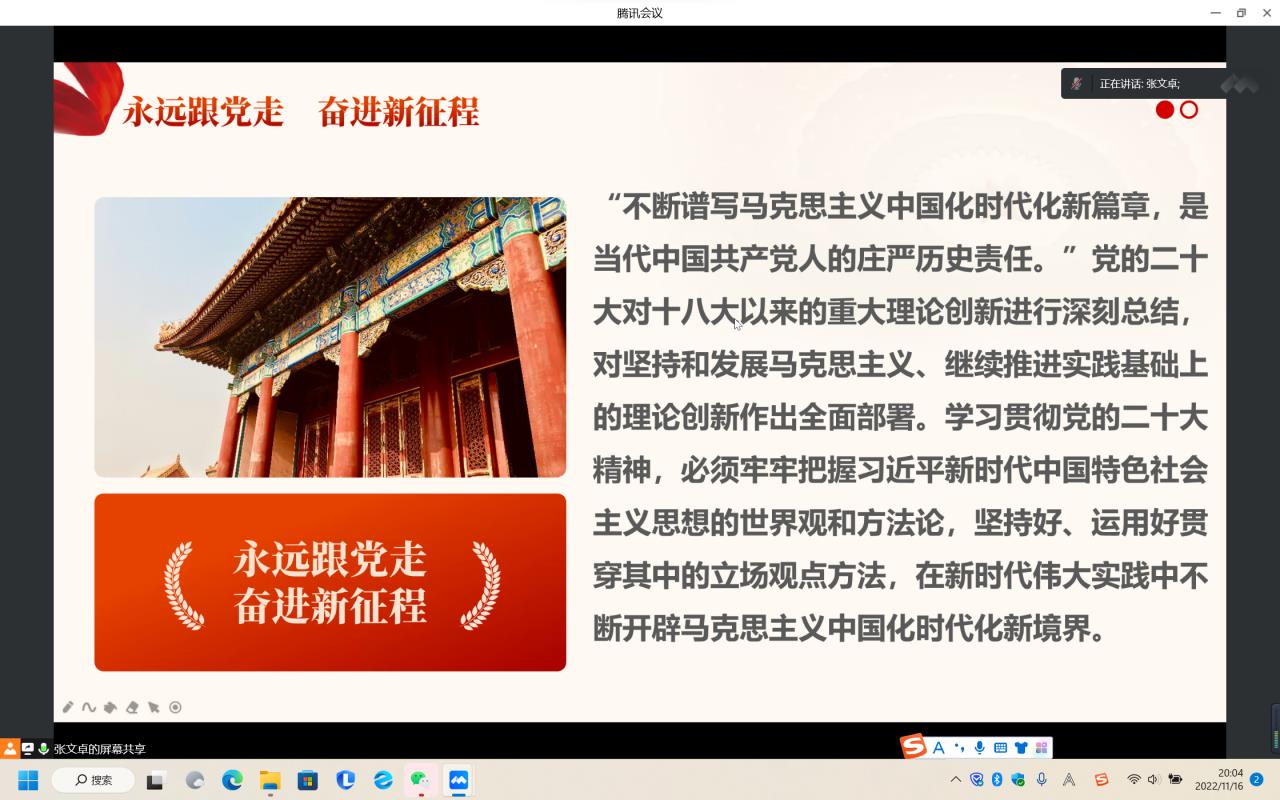
Task: Open the notification center badge
Action: tap(1257, 780)
